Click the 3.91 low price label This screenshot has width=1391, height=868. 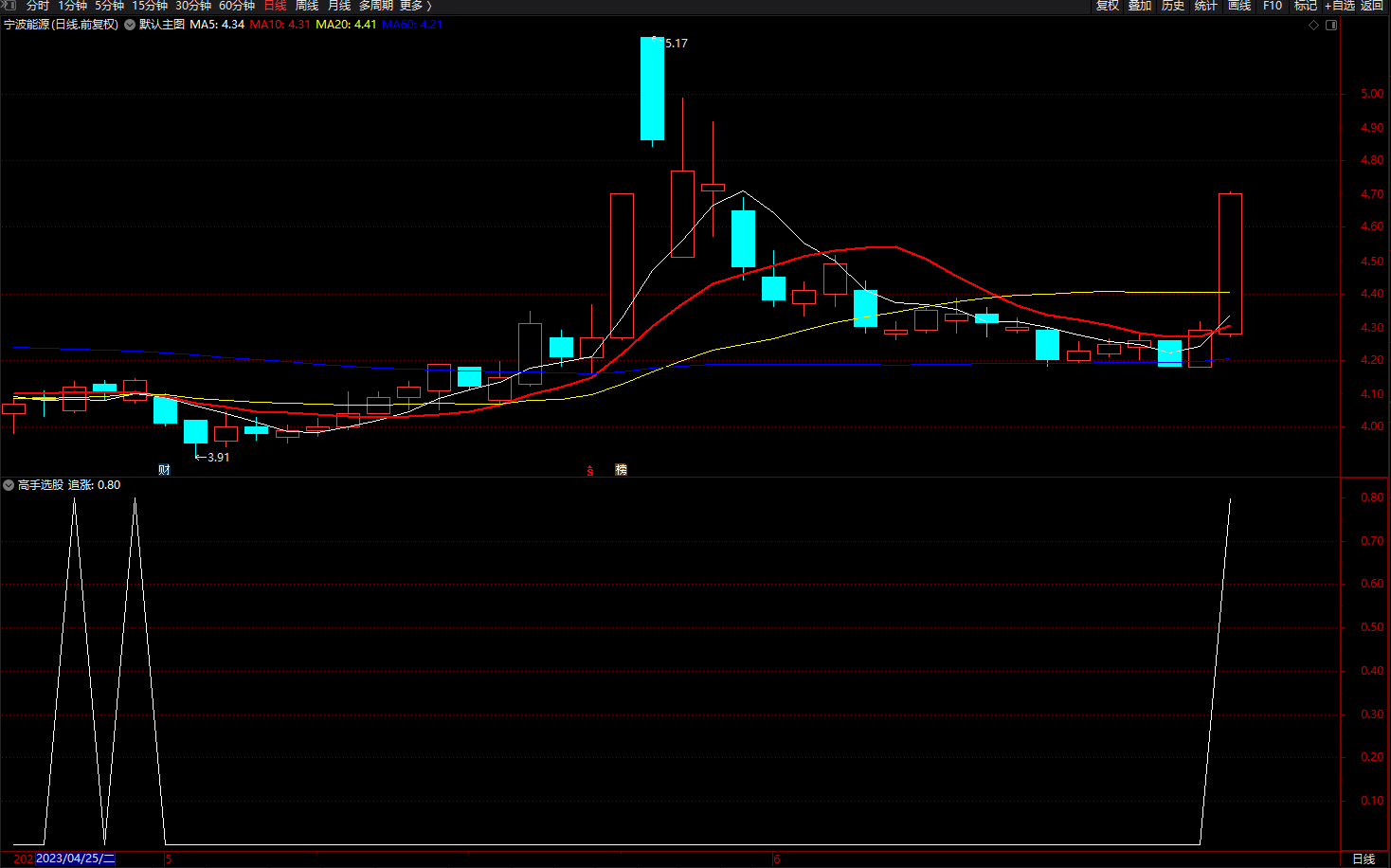(219, 458)
